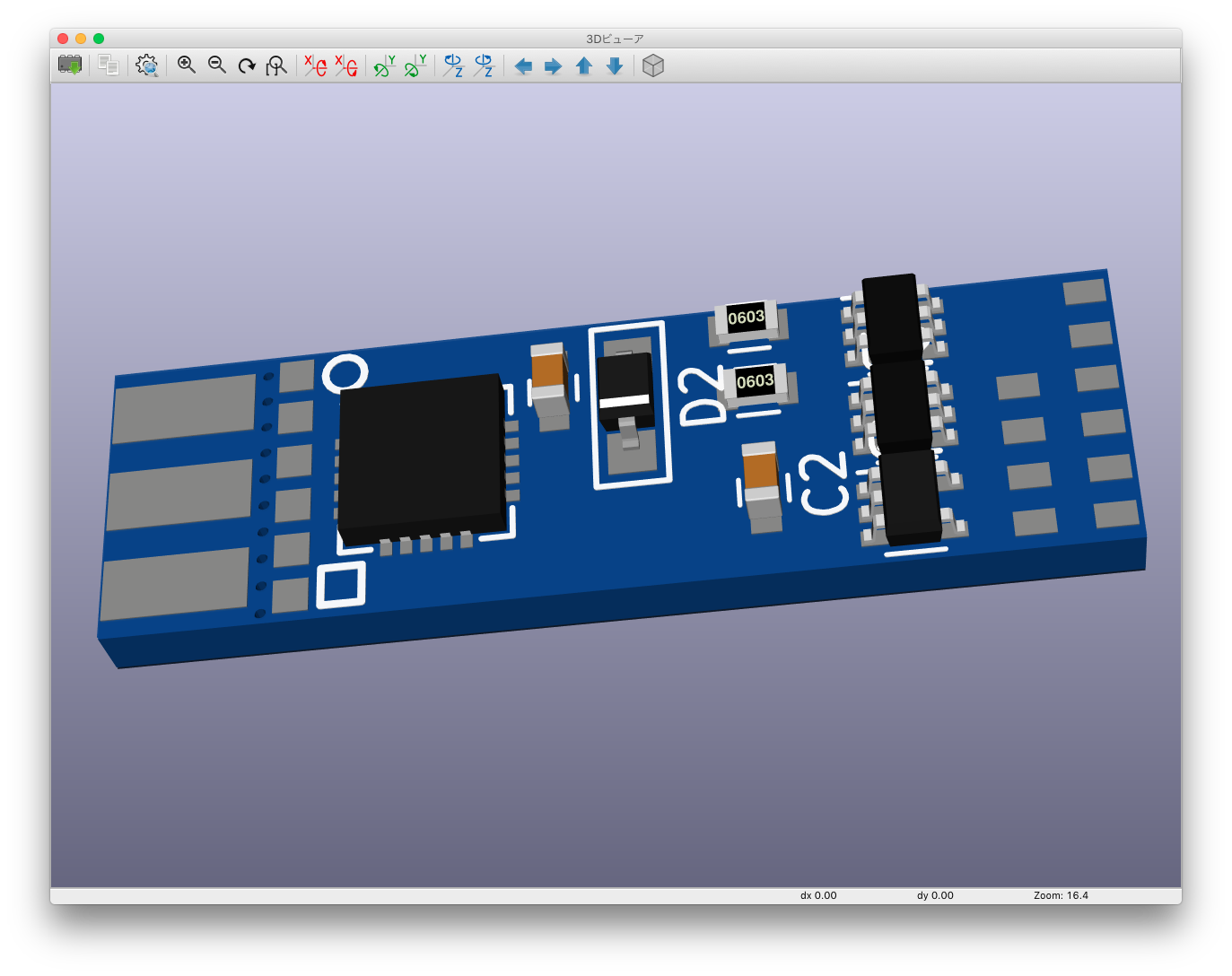Click the right red X-axis rotation icon
The height and width of the screenshot is (976, 1232).
(x=346, y=65)
